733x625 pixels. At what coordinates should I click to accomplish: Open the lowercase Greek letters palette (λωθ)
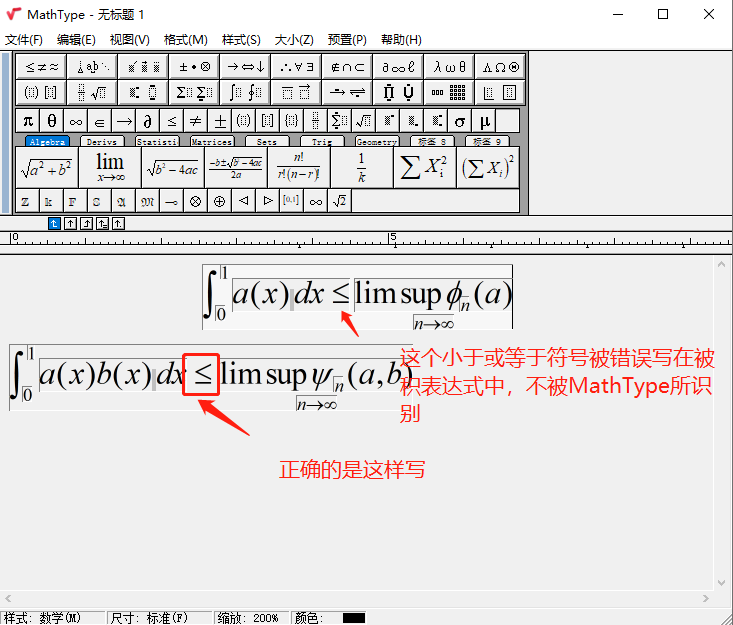tap(449, 67)
